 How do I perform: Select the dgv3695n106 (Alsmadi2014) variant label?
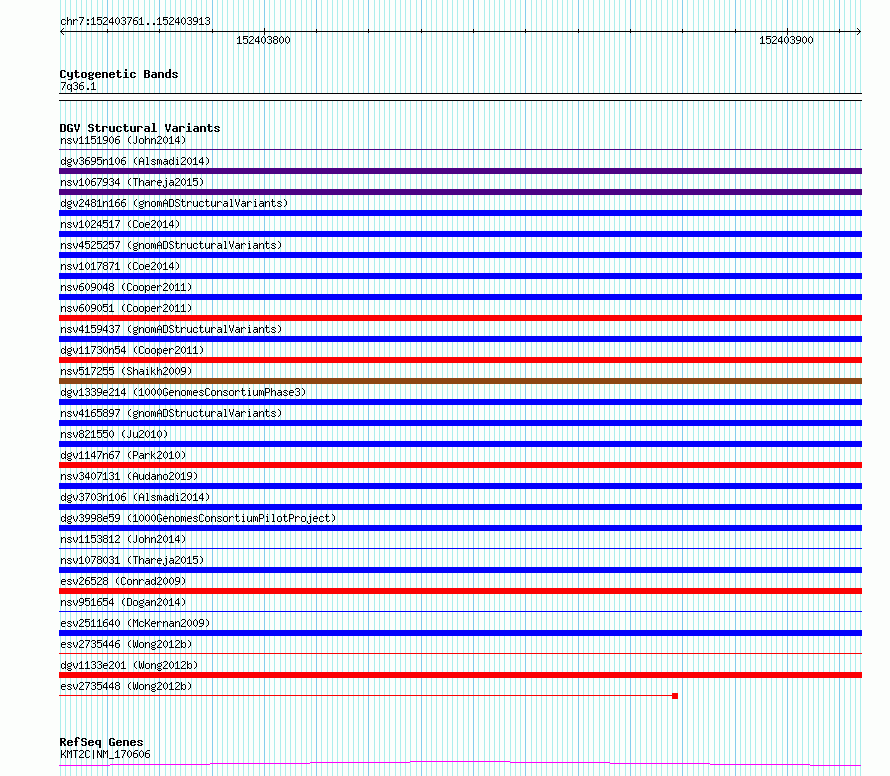pyautogui.click(x=135, y=161)
